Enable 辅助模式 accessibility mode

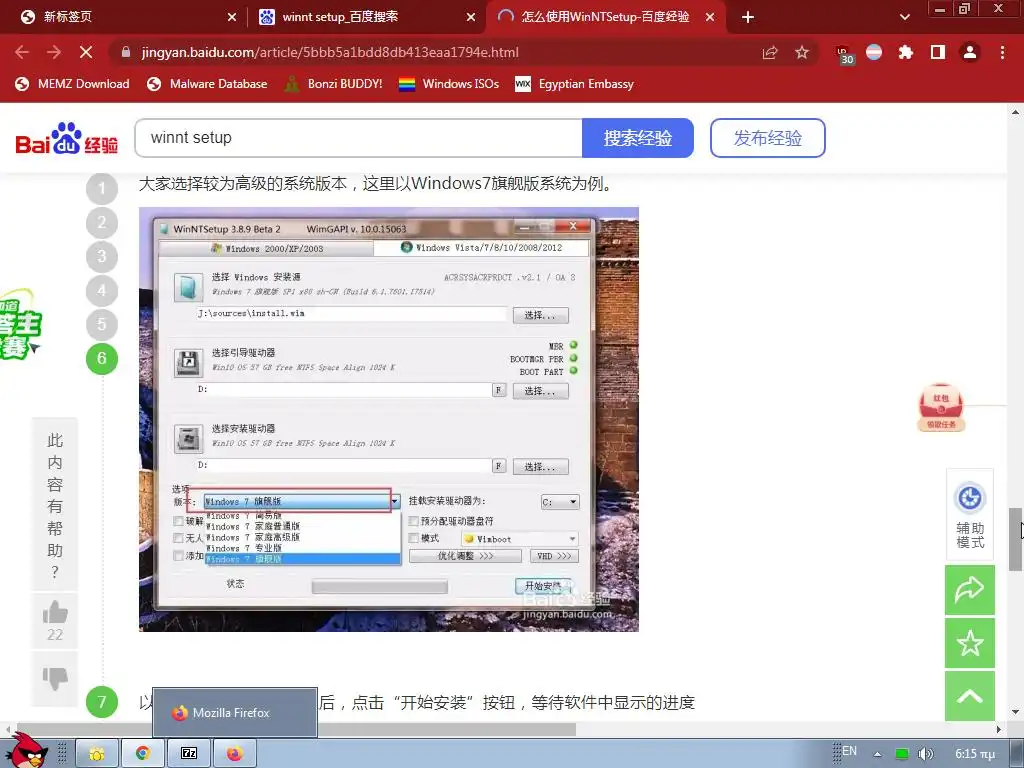pos(970,515)
